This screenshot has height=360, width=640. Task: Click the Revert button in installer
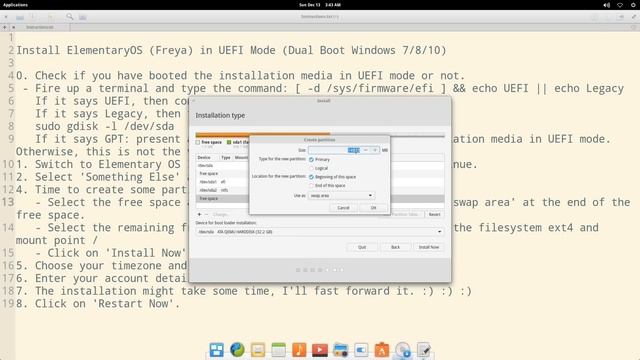point(434,214)
